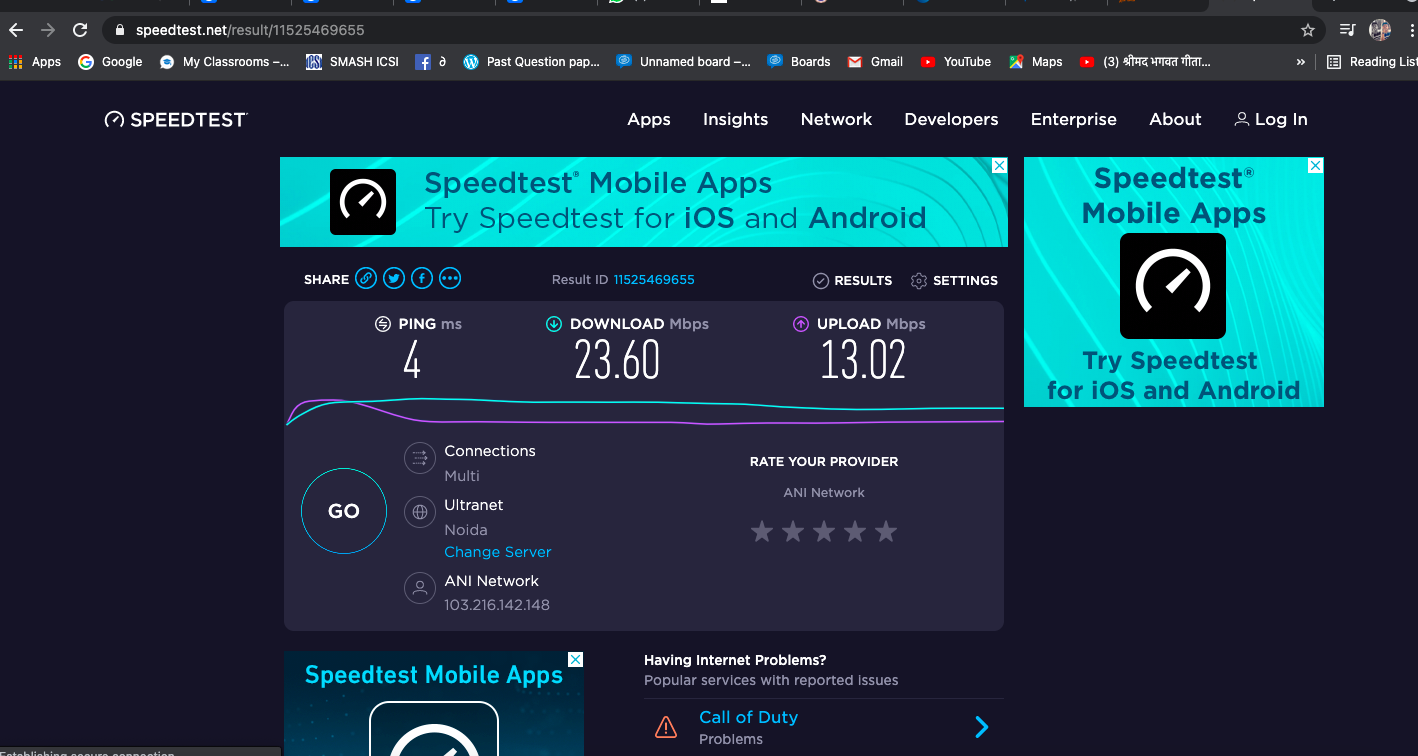
Task: Click the Change Server link
Action: click(497, 552)
